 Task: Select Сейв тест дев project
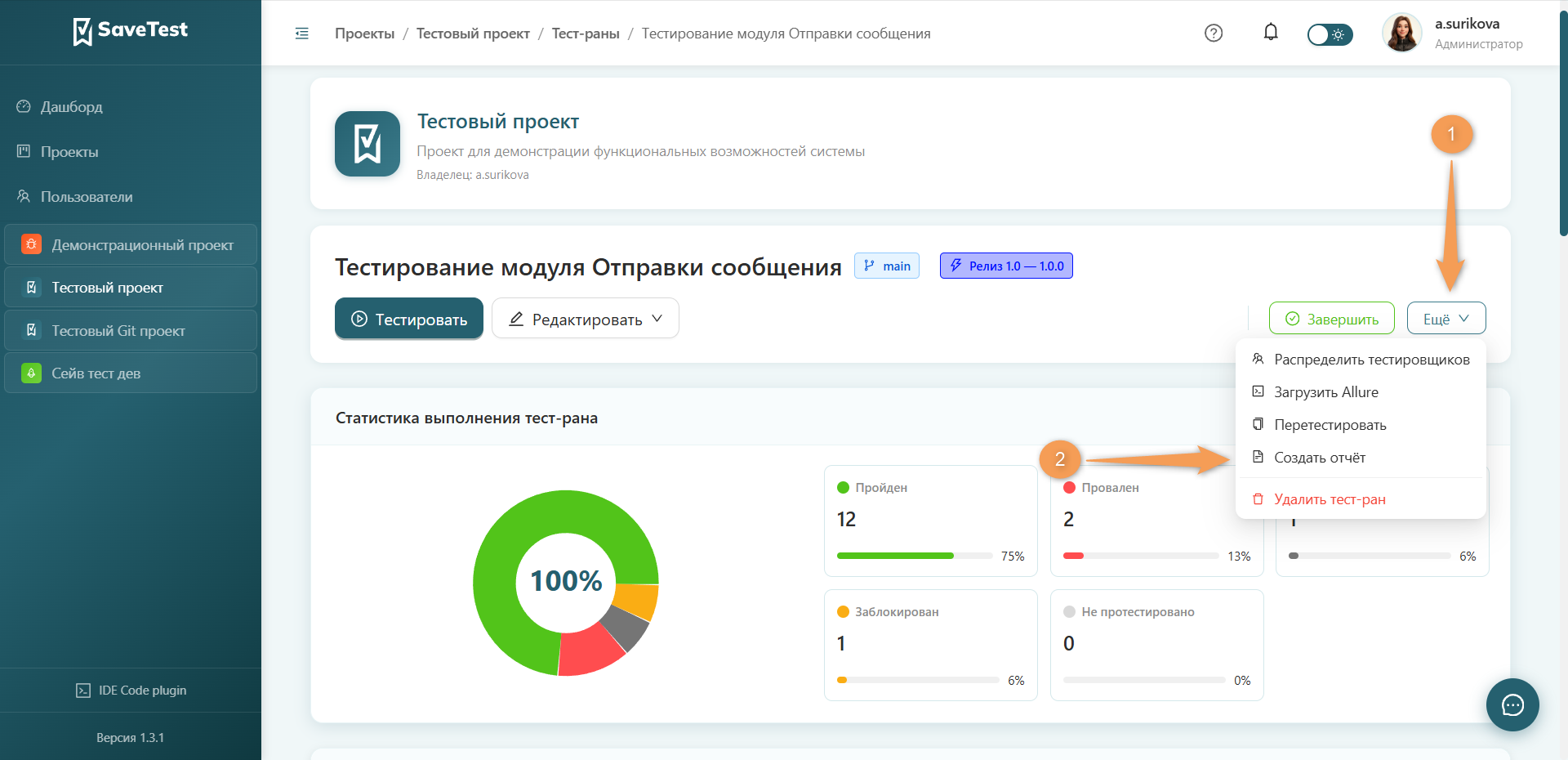coord(131,373)
